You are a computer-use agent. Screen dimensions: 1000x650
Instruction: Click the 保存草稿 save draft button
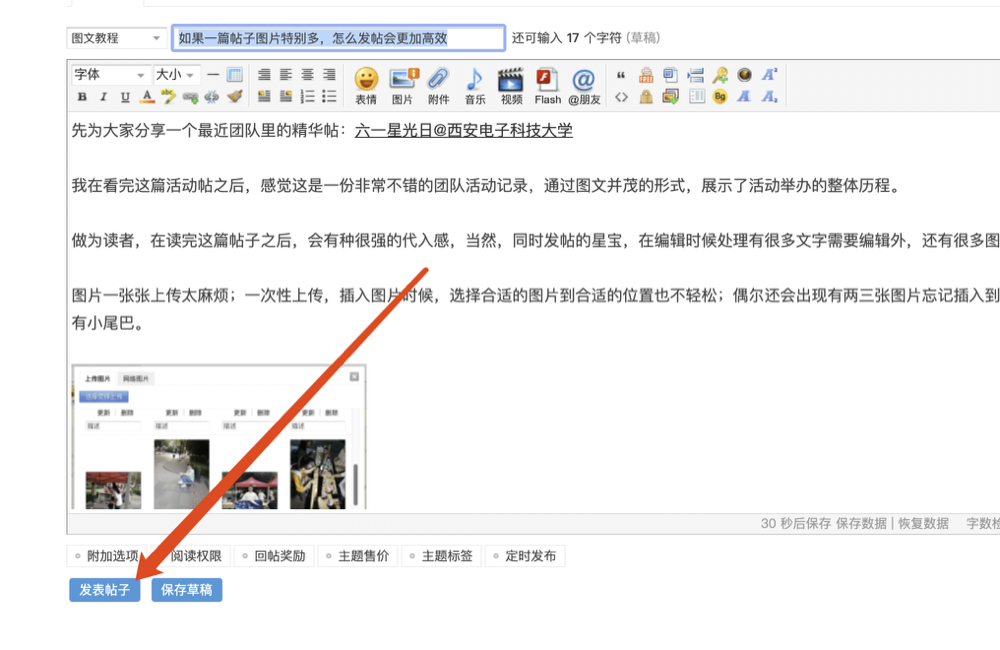point(187,590)
